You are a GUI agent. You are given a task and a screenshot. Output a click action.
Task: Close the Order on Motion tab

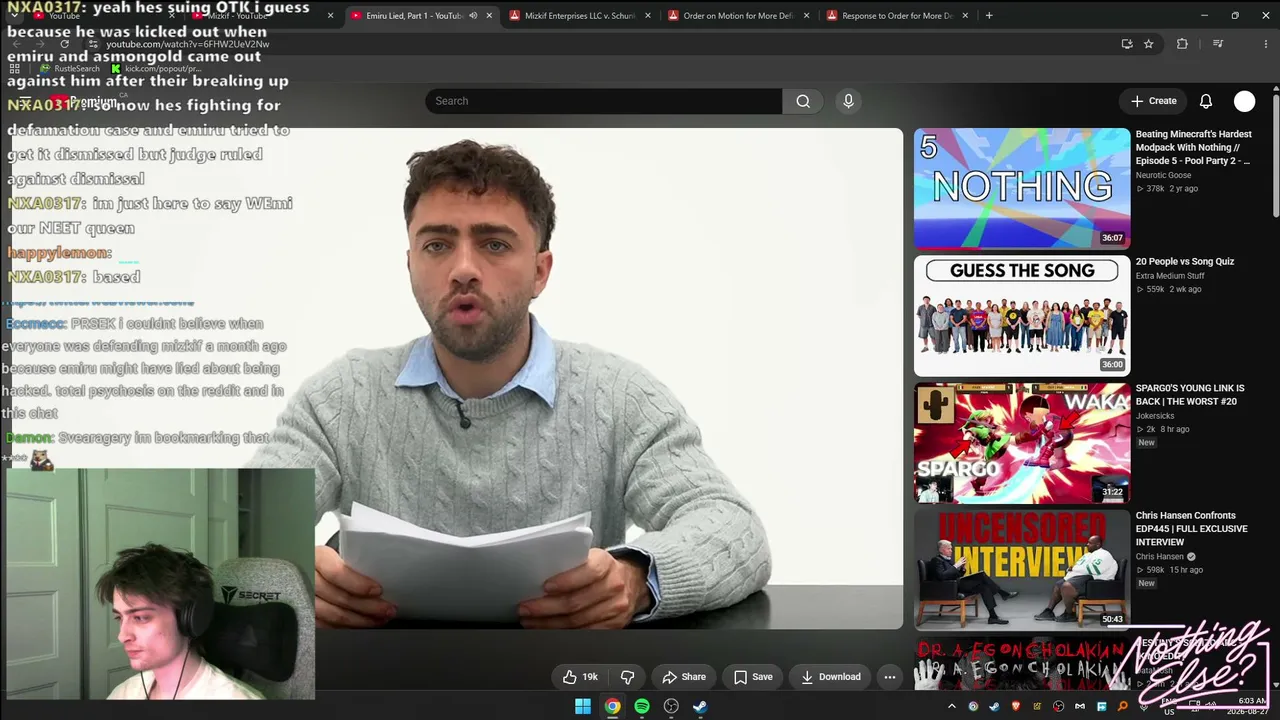(807, 16)
